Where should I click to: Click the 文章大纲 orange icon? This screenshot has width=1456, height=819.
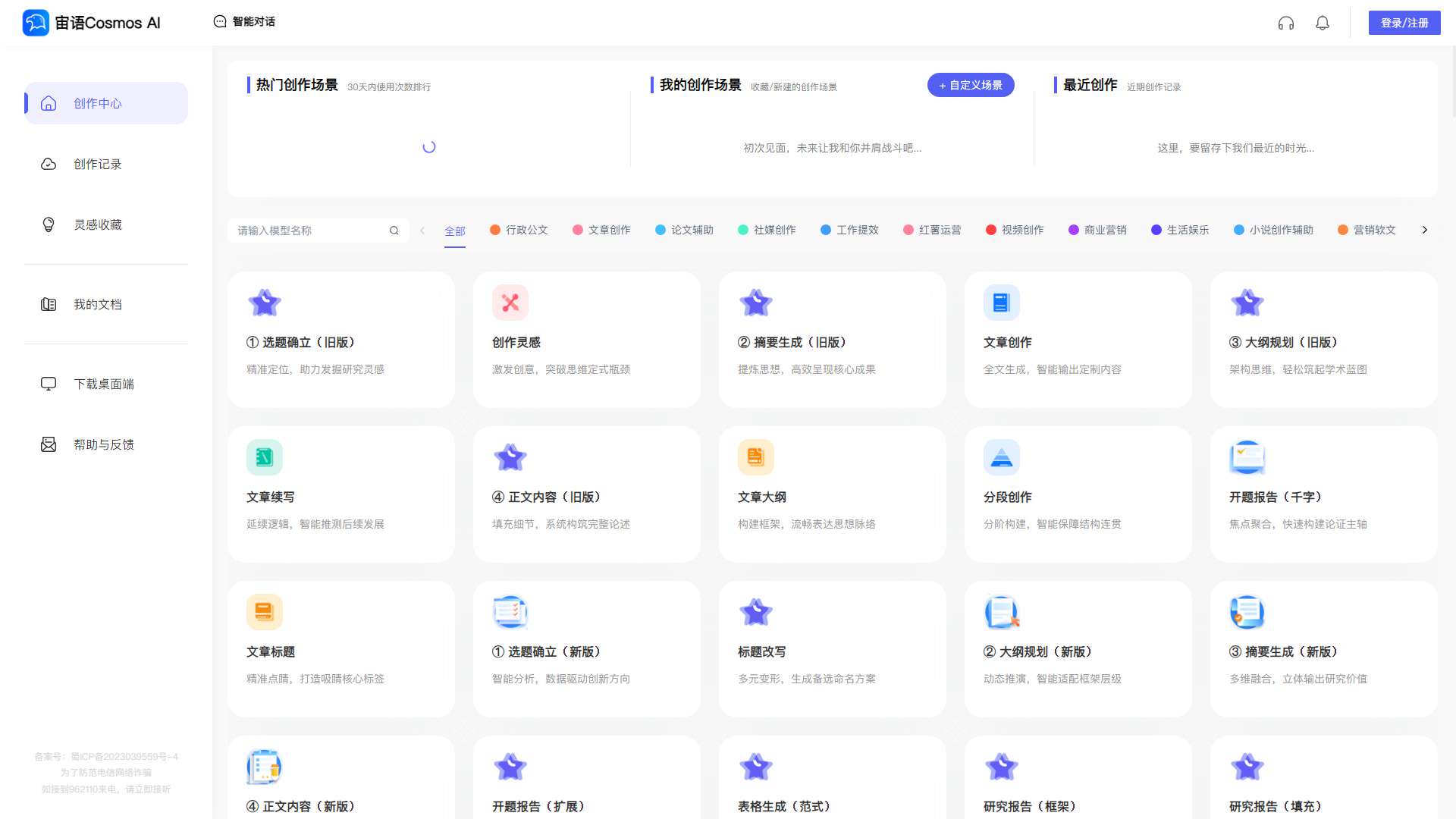[x=756, y=457]
